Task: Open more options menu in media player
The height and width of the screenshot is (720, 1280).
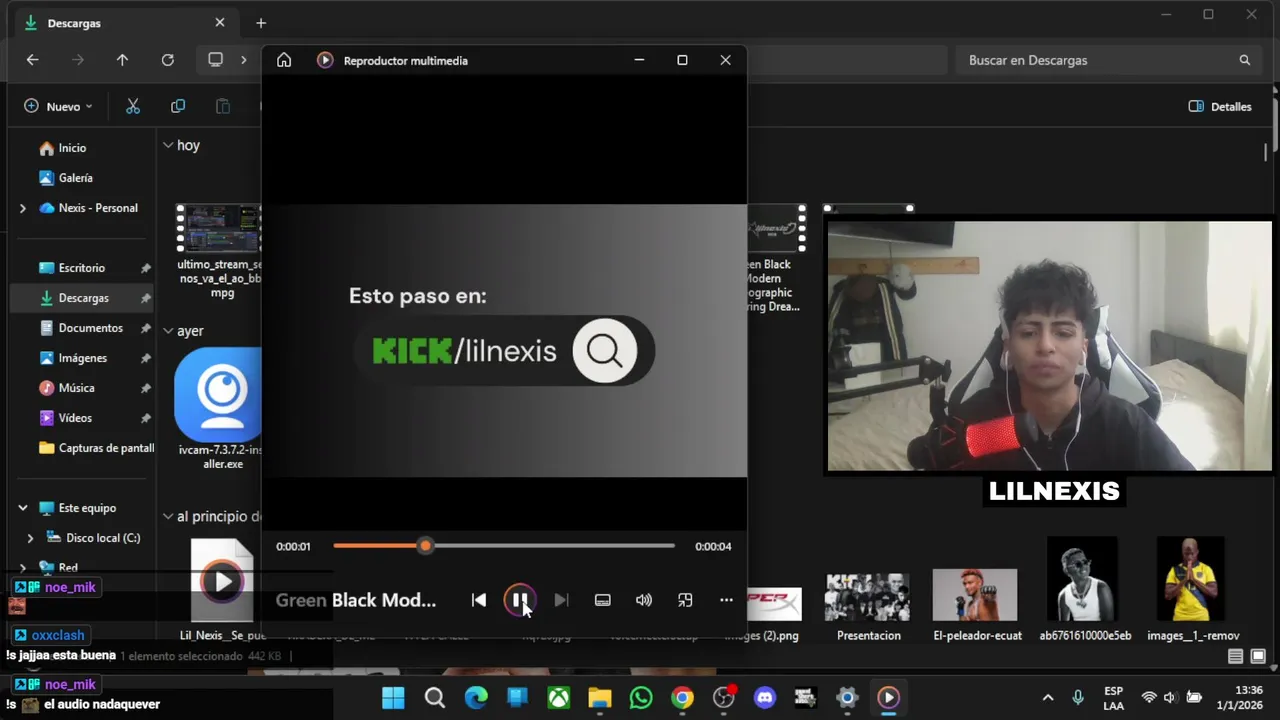Action: [x=726, y=600]
